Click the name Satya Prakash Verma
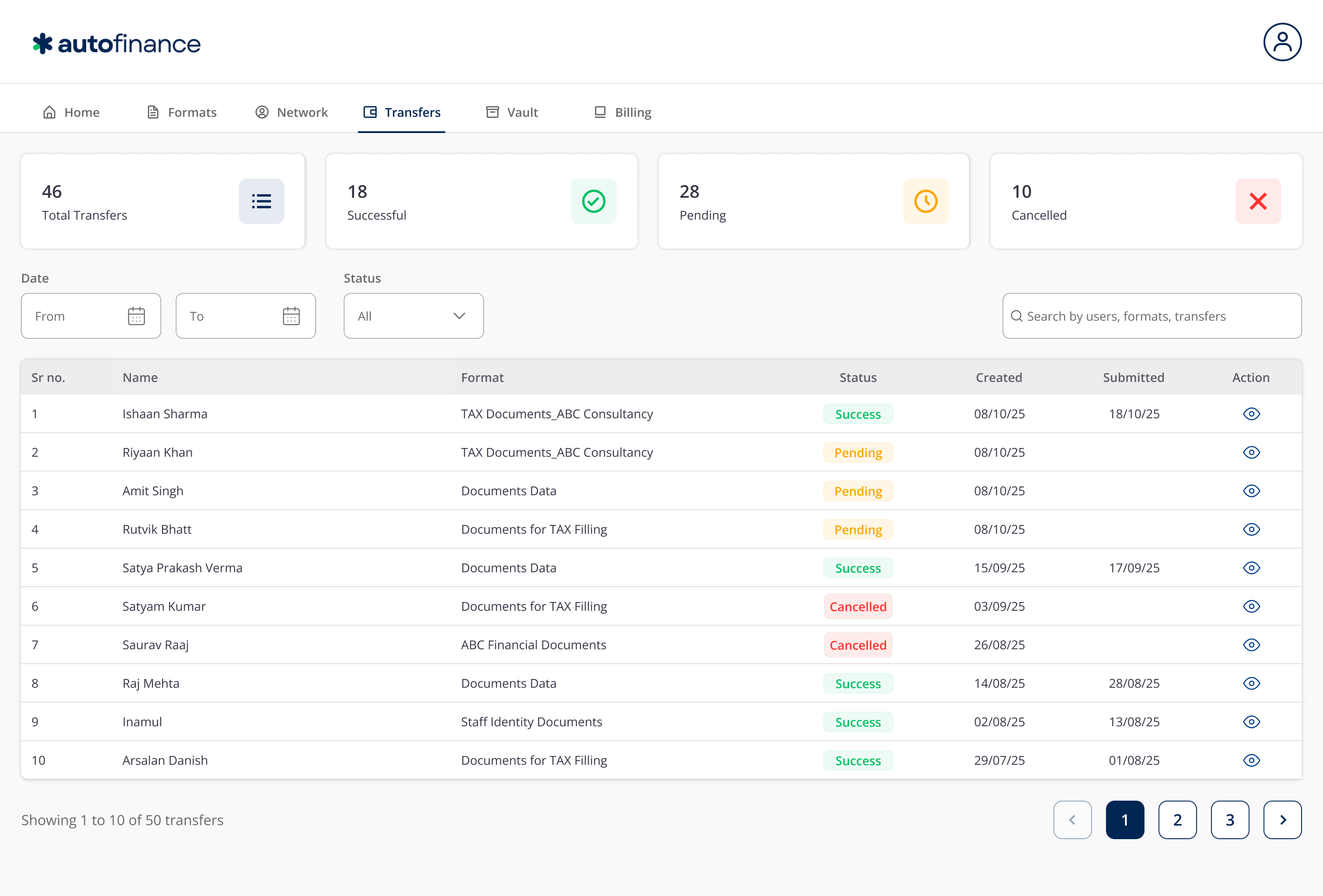The height and width of the screenshot is (896, 1323). point(182,568)
